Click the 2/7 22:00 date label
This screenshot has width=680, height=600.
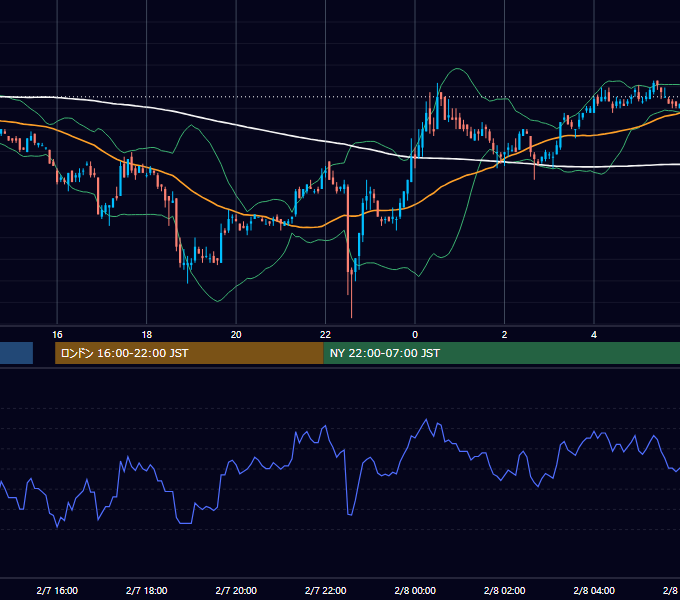tap(325, 590)
